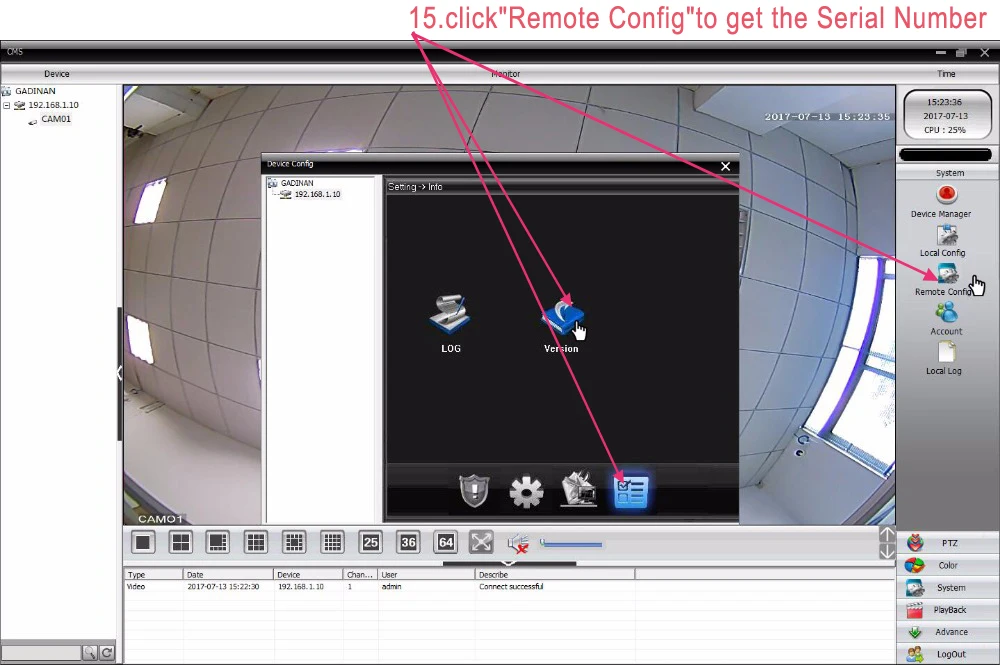This screenshot has height=665, width=1000.
Task: Click the Describe column header in the log table
Action: tap(555, 574)
